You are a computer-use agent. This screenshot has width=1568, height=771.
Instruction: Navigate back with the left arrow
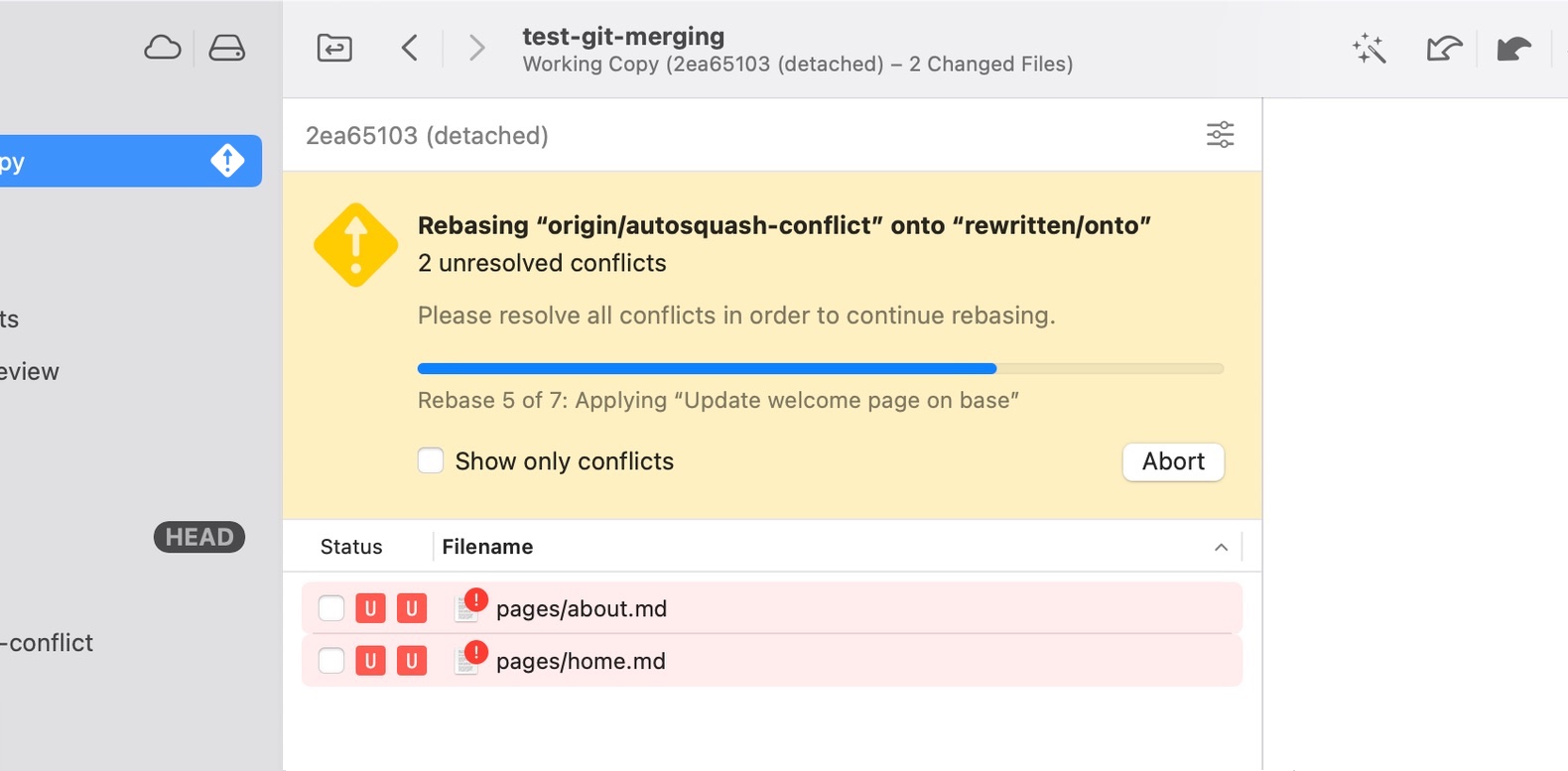click(410, 47)
